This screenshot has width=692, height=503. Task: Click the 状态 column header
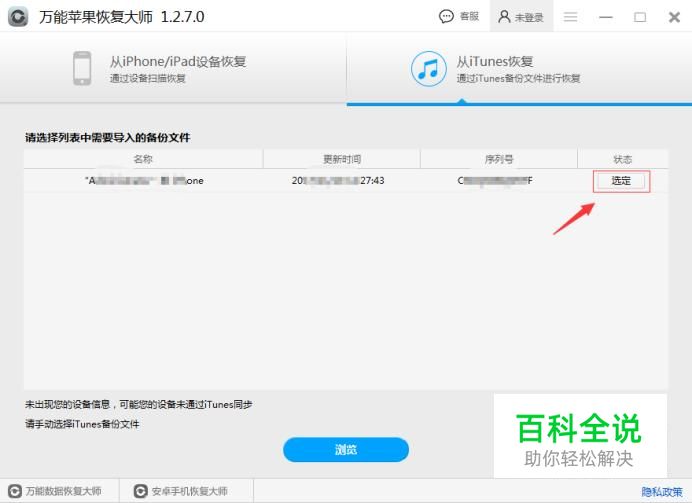click(623, 159)
